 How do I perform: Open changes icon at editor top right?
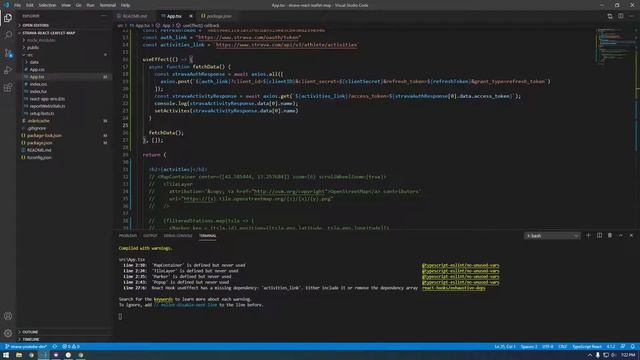[610, 16]
